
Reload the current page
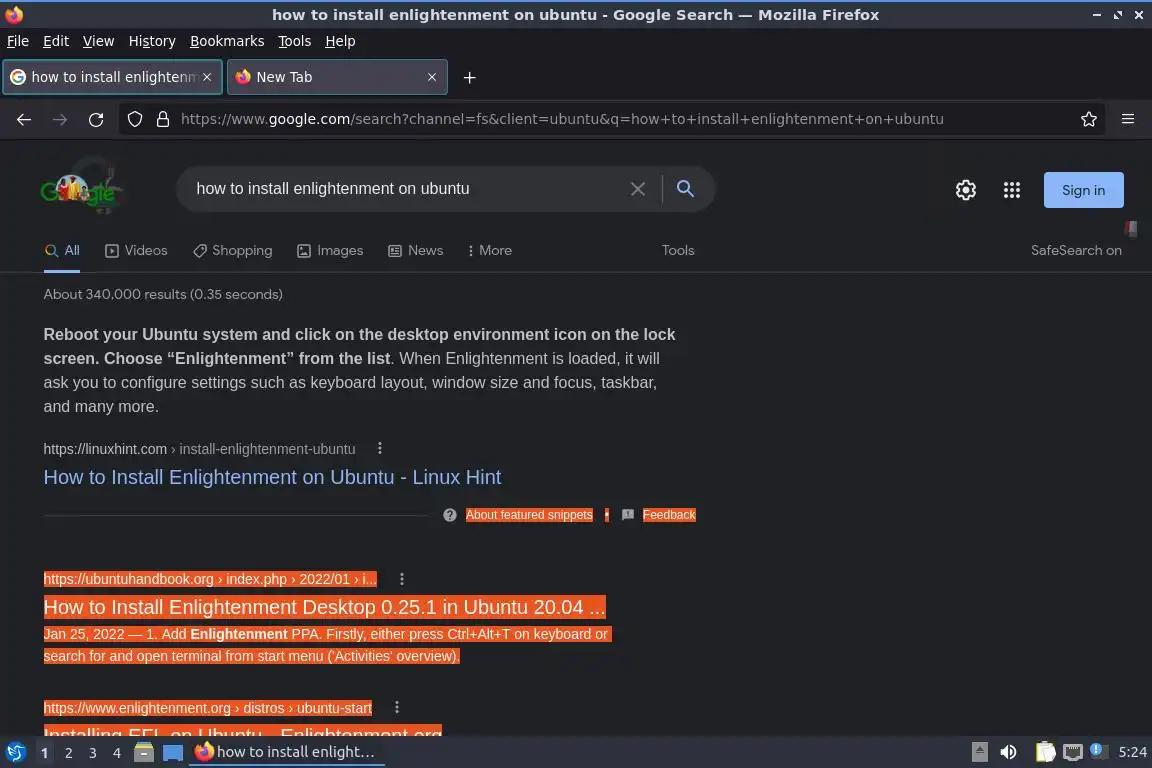[96, 119]
